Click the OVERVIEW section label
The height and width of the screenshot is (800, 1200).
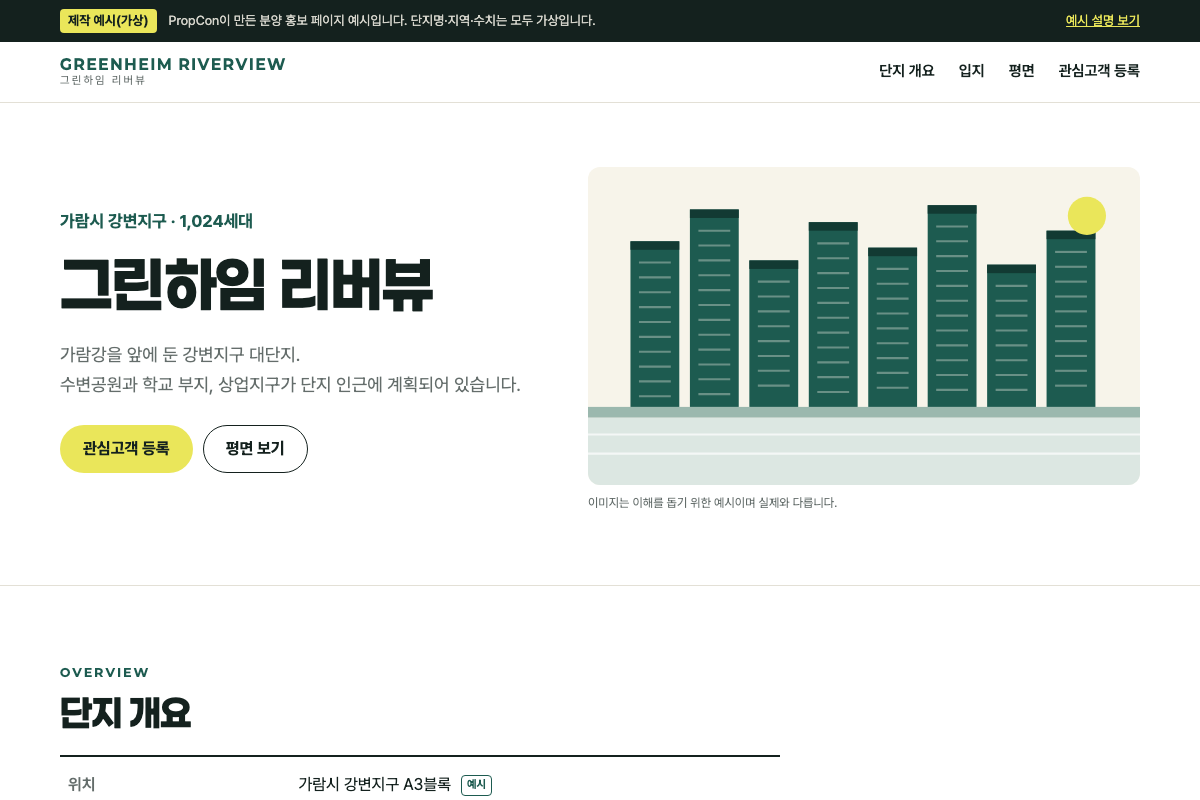(x=105, y=672)
